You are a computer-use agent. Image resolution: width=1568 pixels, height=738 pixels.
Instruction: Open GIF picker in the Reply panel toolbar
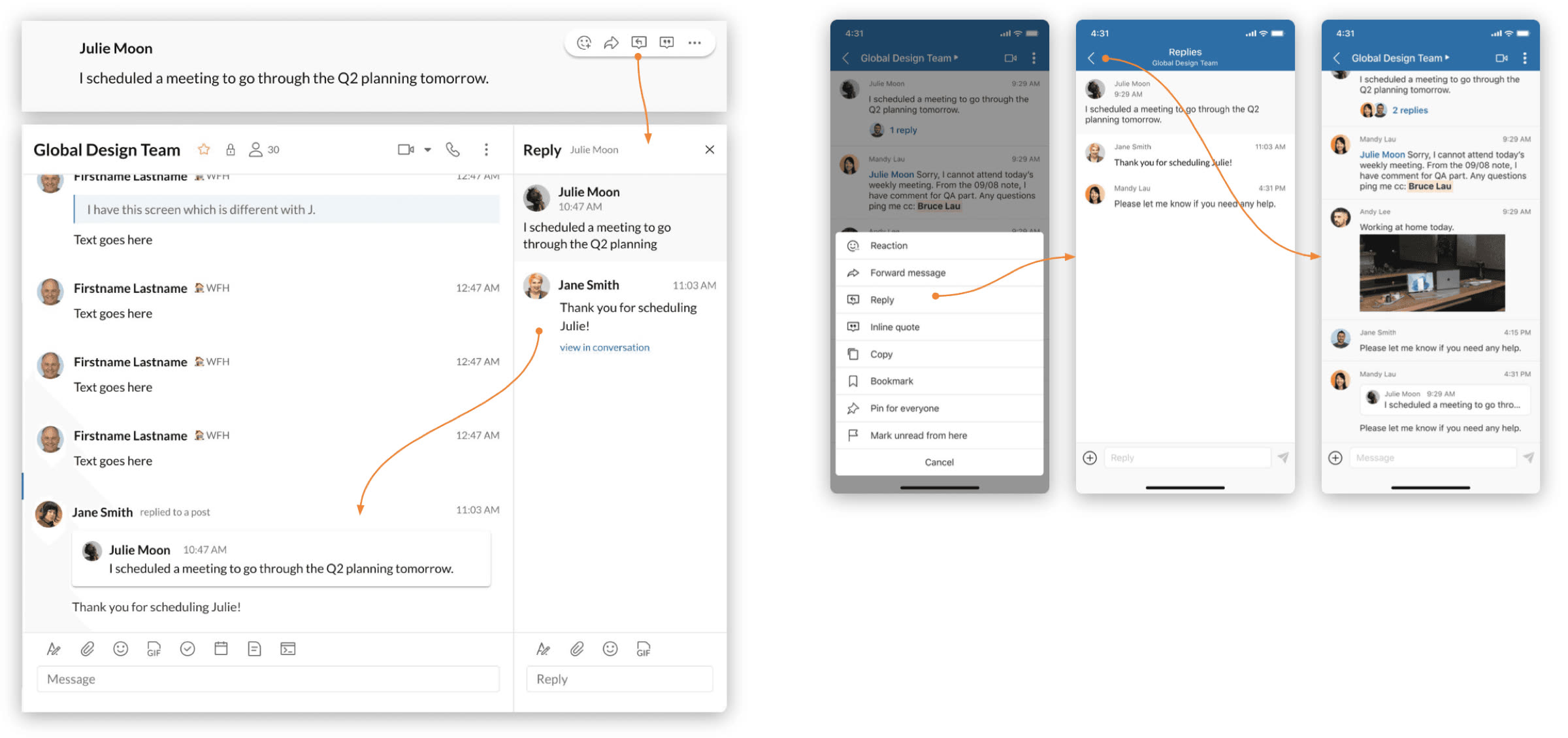644,649
